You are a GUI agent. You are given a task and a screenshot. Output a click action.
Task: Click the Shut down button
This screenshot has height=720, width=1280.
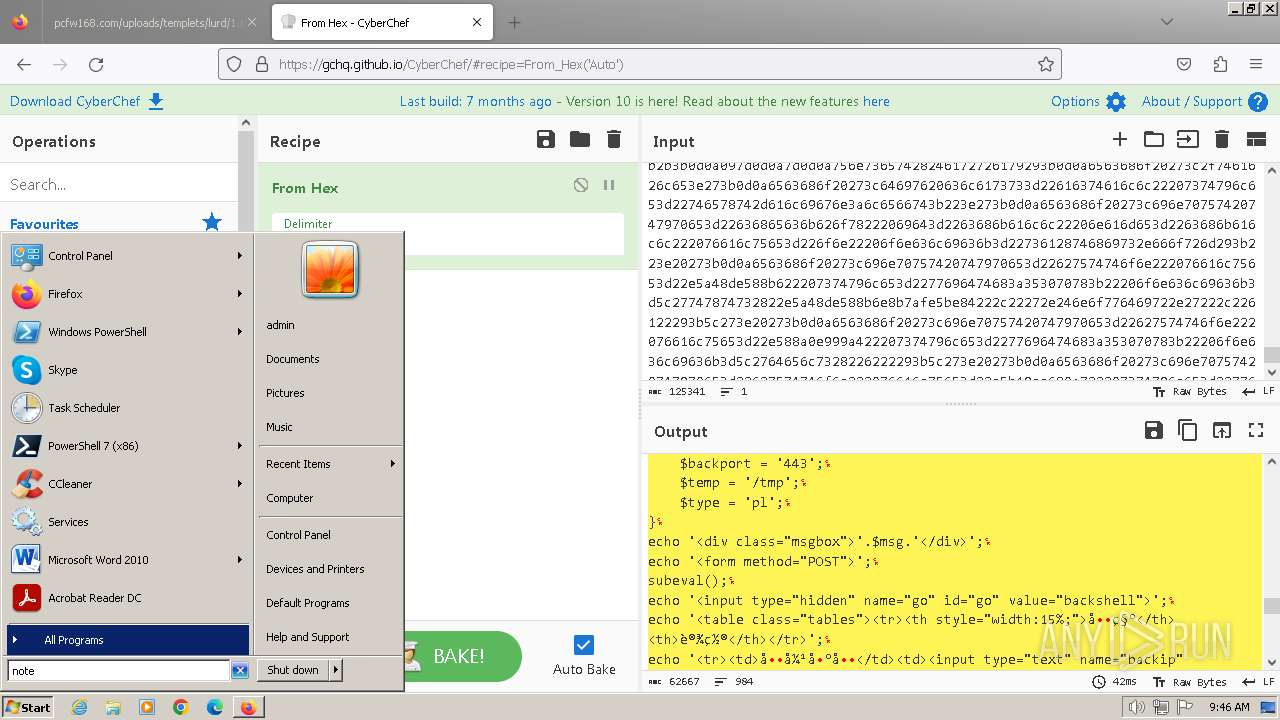(293, 670)
